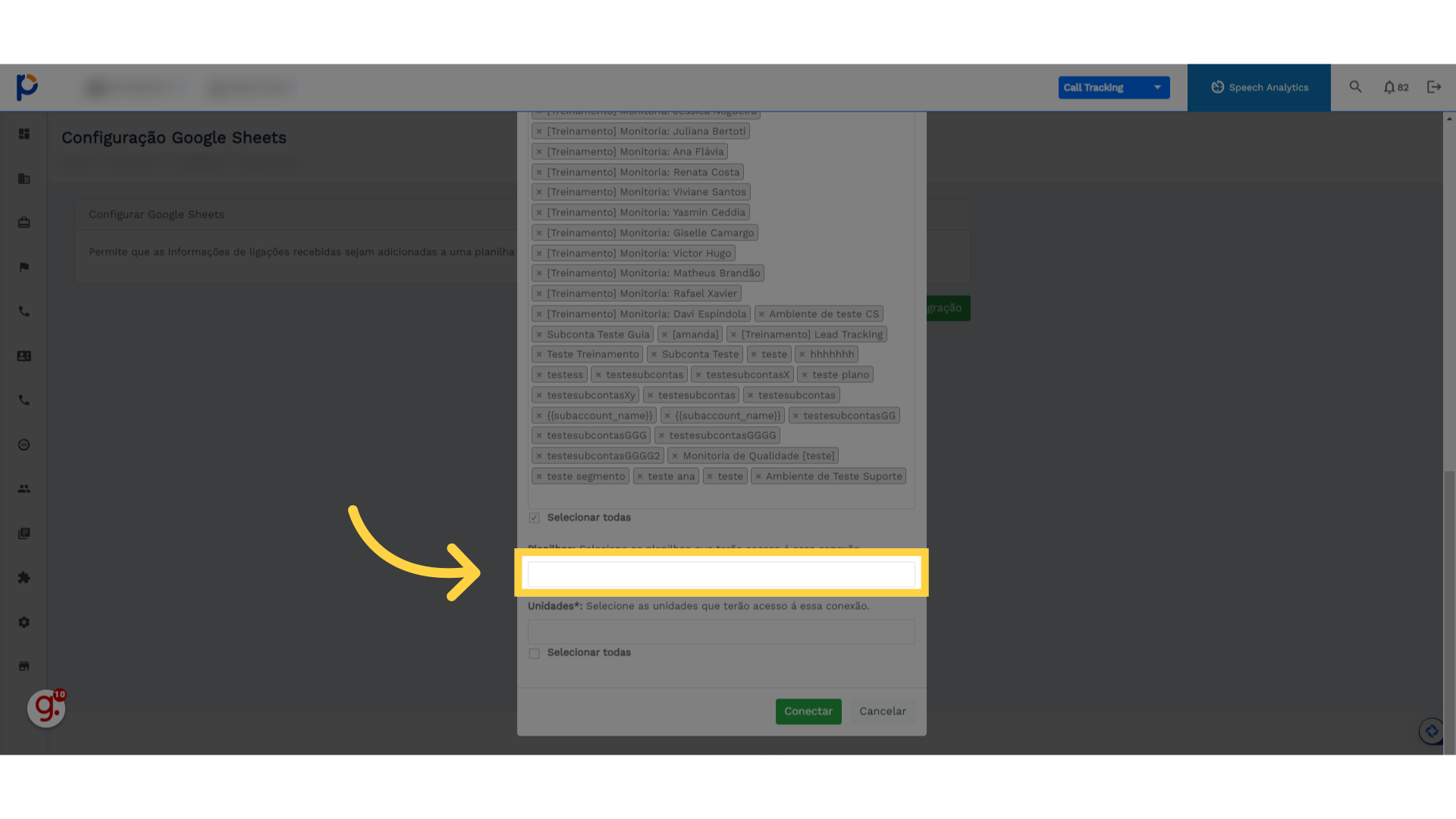Open the puzzle piece integrations icon
Image resolution: width=1456 pixels, height=819 pixels.
point(24,578)
